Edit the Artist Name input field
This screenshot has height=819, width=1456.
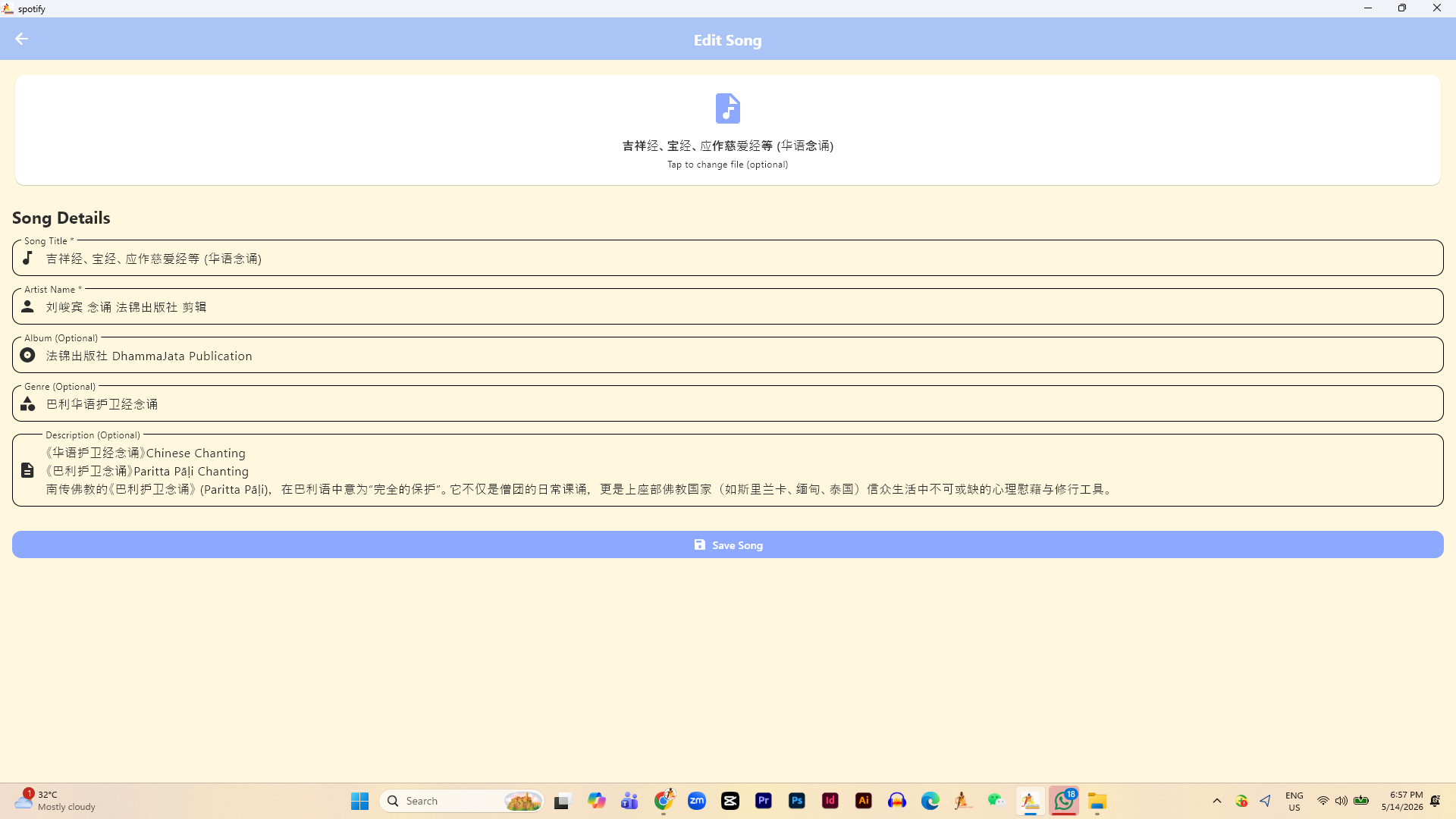click(728, 306)
